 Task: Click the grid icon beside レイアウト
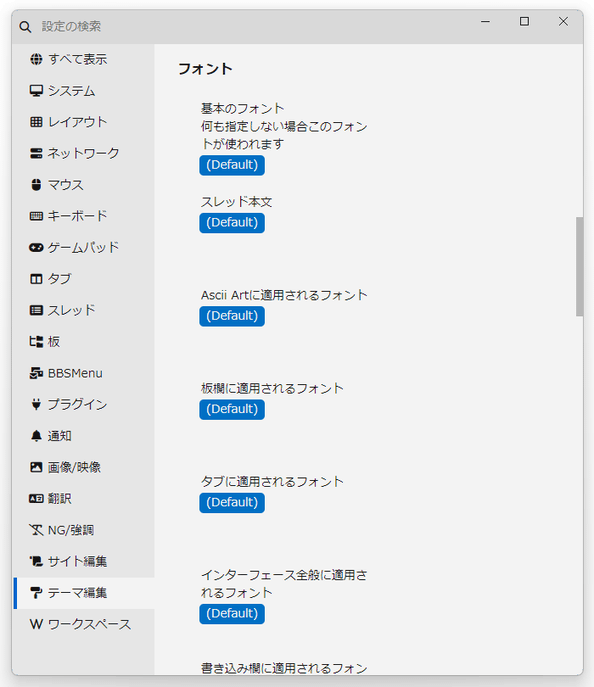[x=36, y=122]
